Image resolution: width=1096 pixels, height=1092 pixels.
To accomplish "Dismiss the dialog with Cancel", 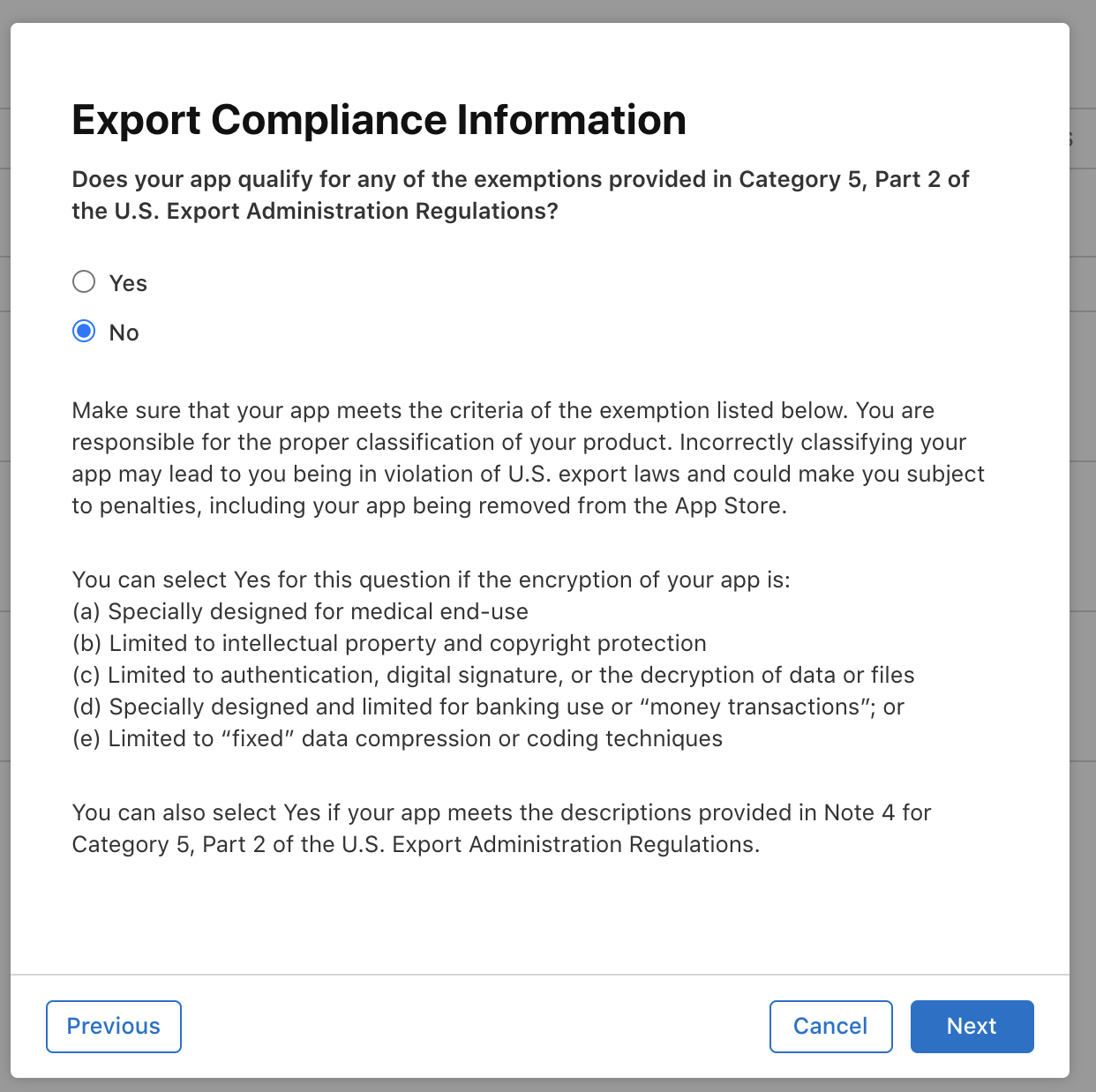I will tap(830, 1026).
